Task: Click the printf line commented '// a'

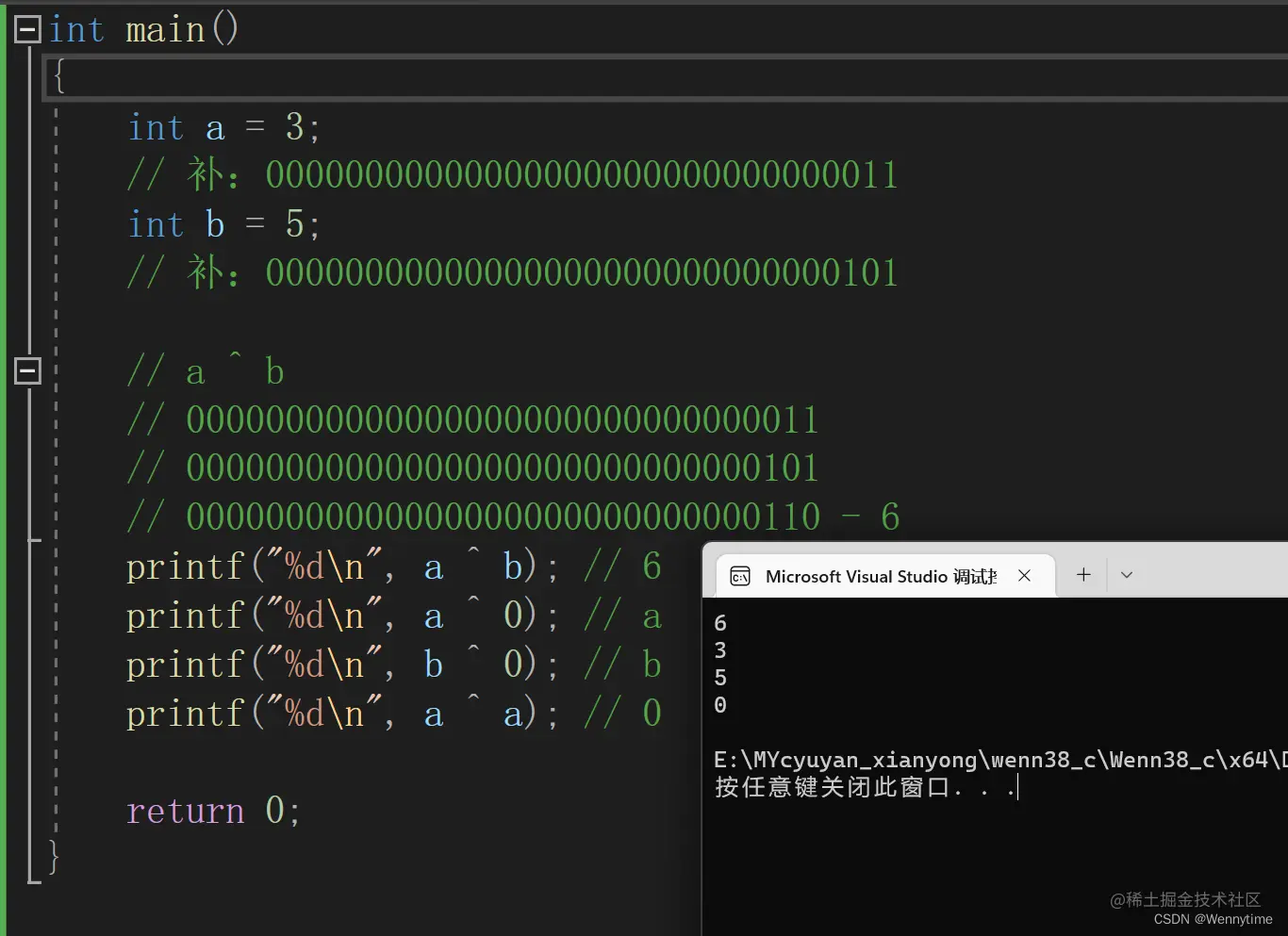Action: [x=394, y=616]
